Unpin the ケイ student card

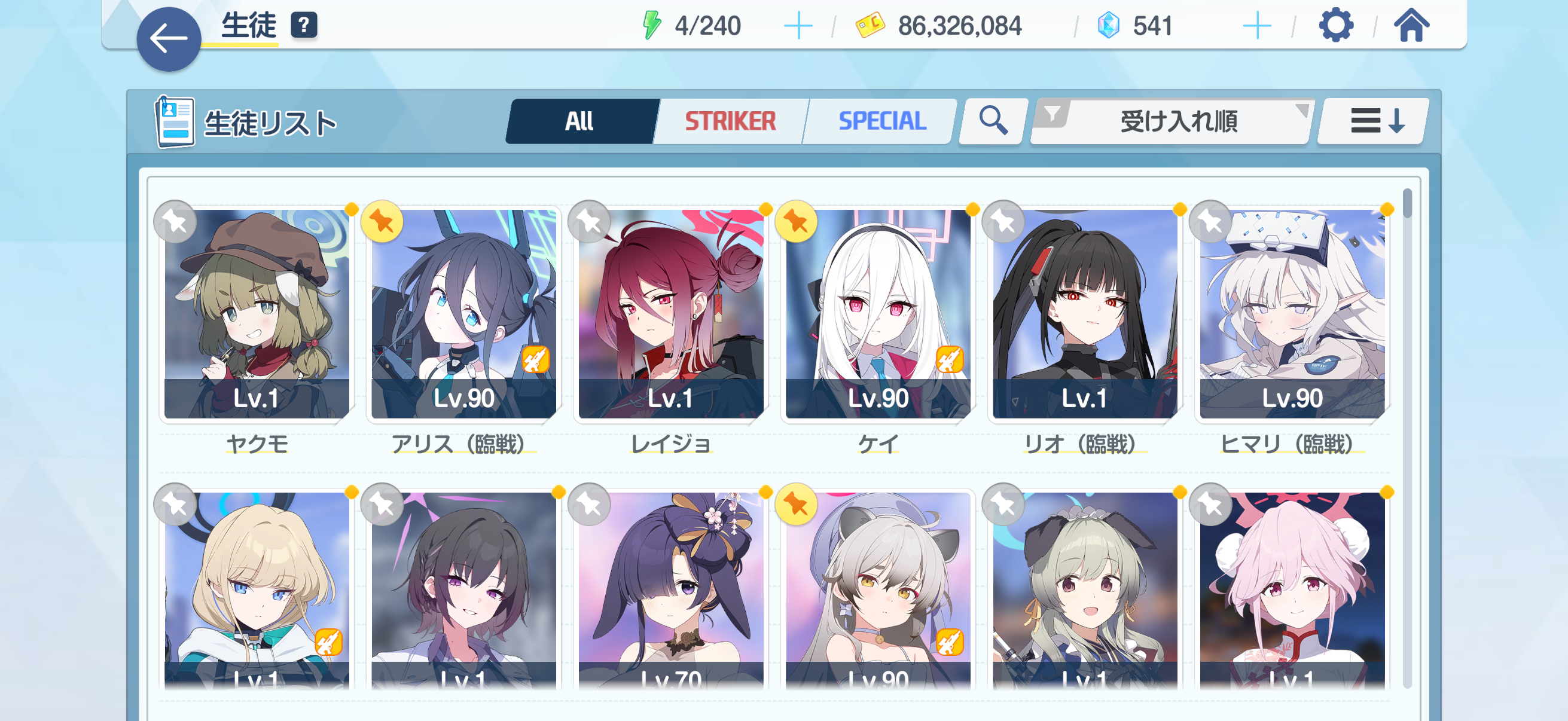pyautogui.click(x=796, y=221)
